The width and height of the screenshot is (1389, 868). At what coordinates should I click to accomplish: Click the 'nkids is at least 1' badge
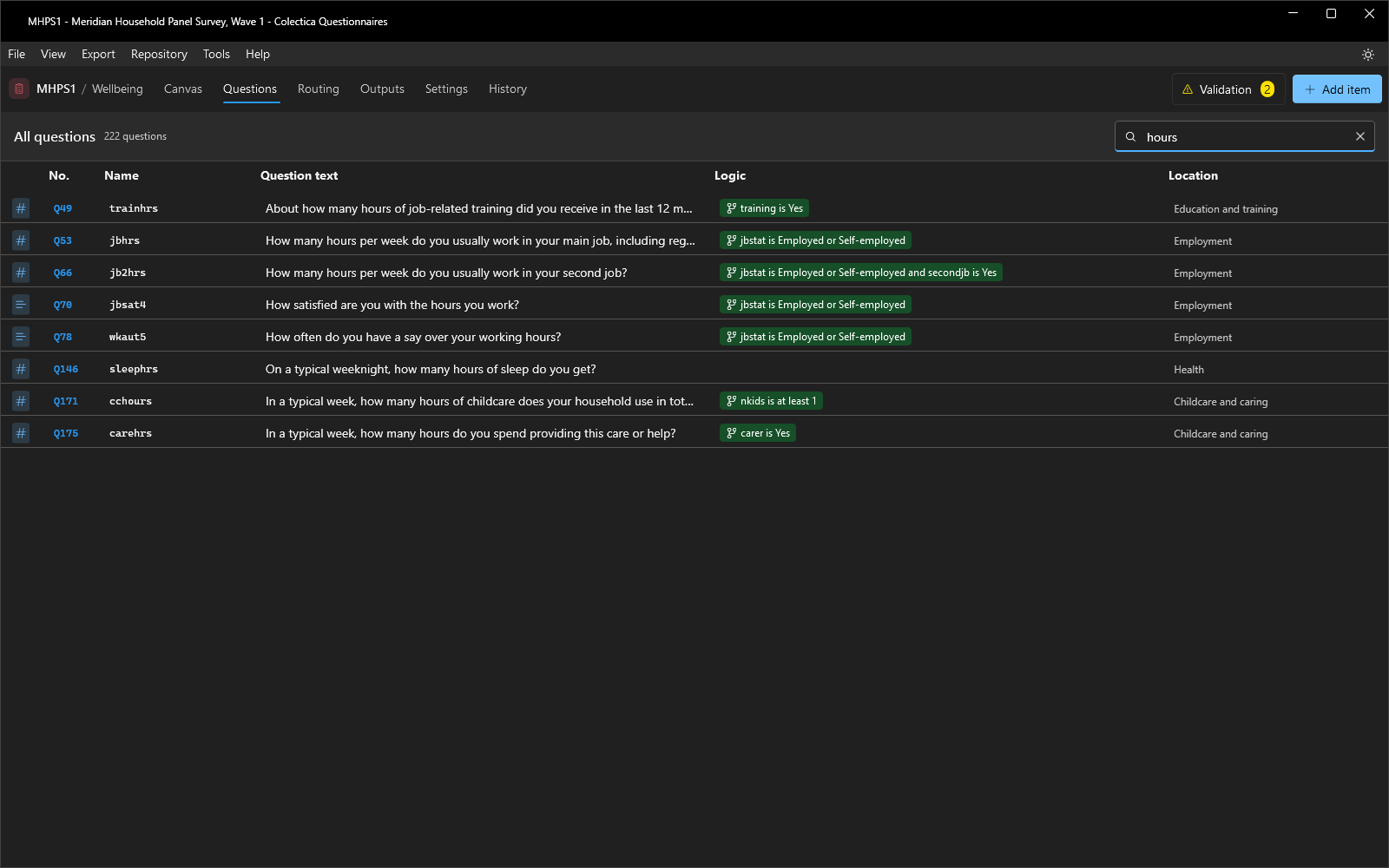[x=771, y=401]
